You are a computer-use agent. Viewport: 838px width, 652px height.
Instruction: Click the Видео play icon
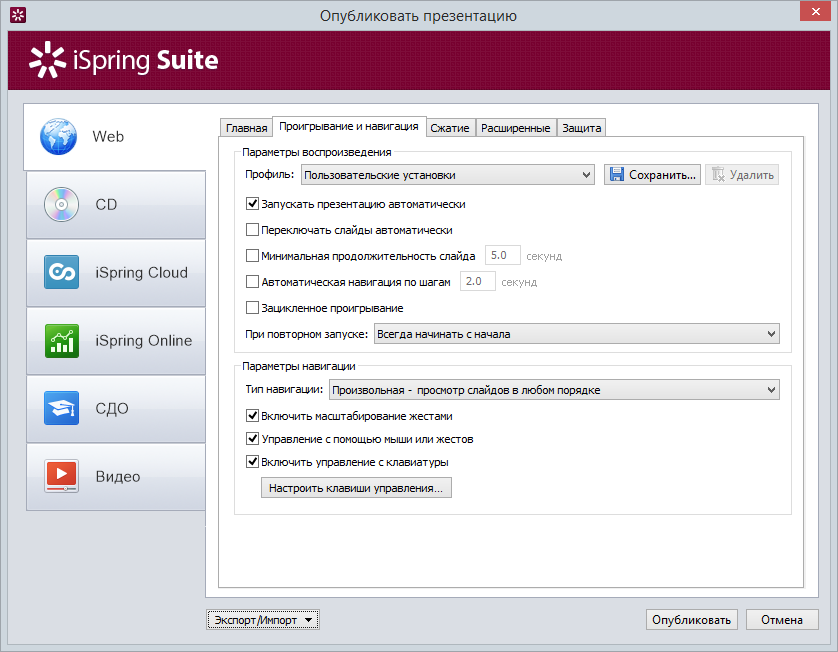tap(61, 476)
